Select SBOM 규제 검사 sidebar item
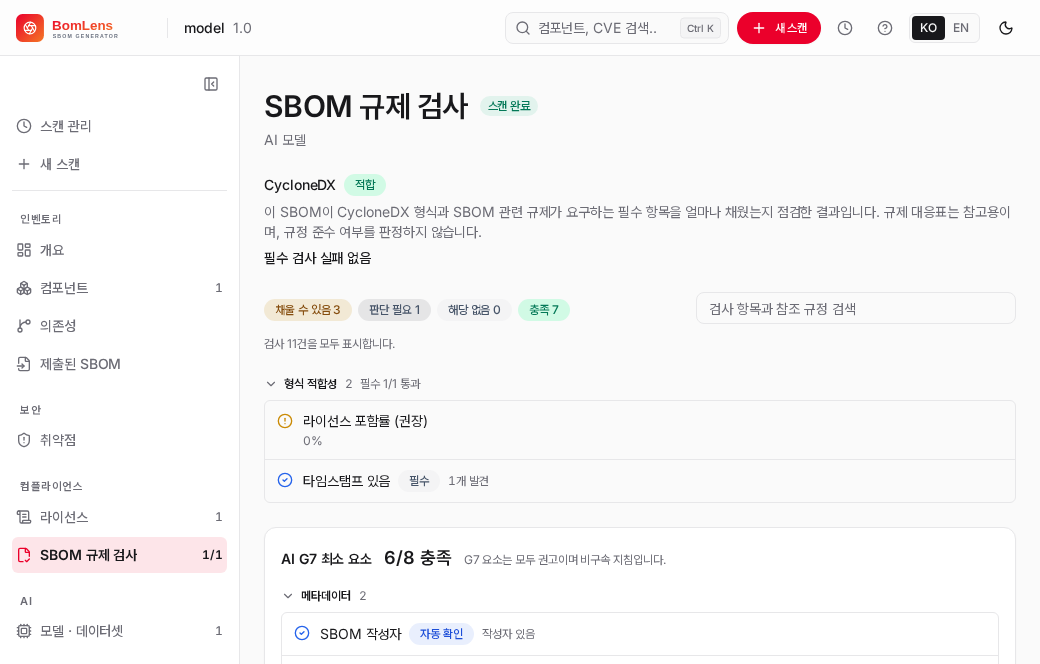 [119, 555]
